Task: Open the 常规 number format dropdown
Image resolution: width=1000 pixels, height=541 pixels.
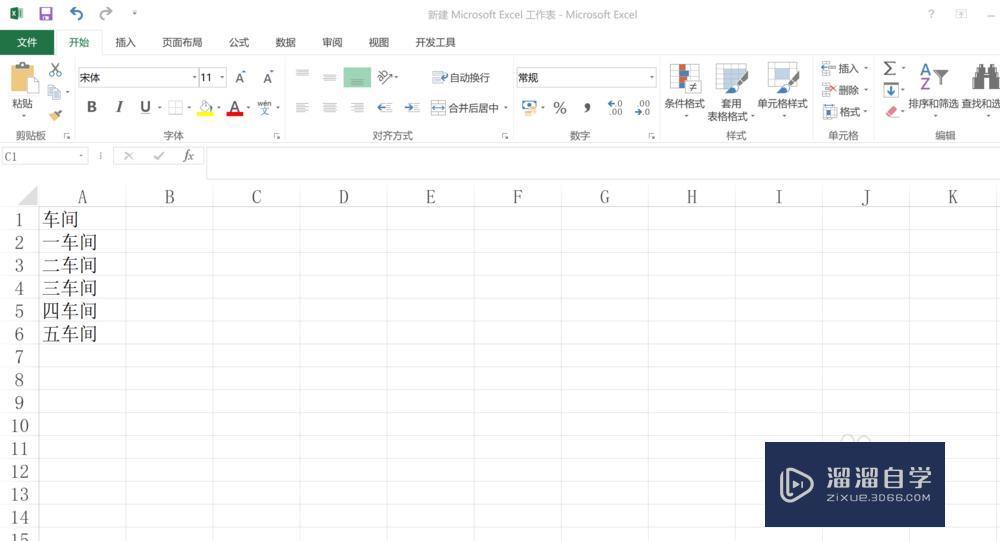Action: pos(652,77)
